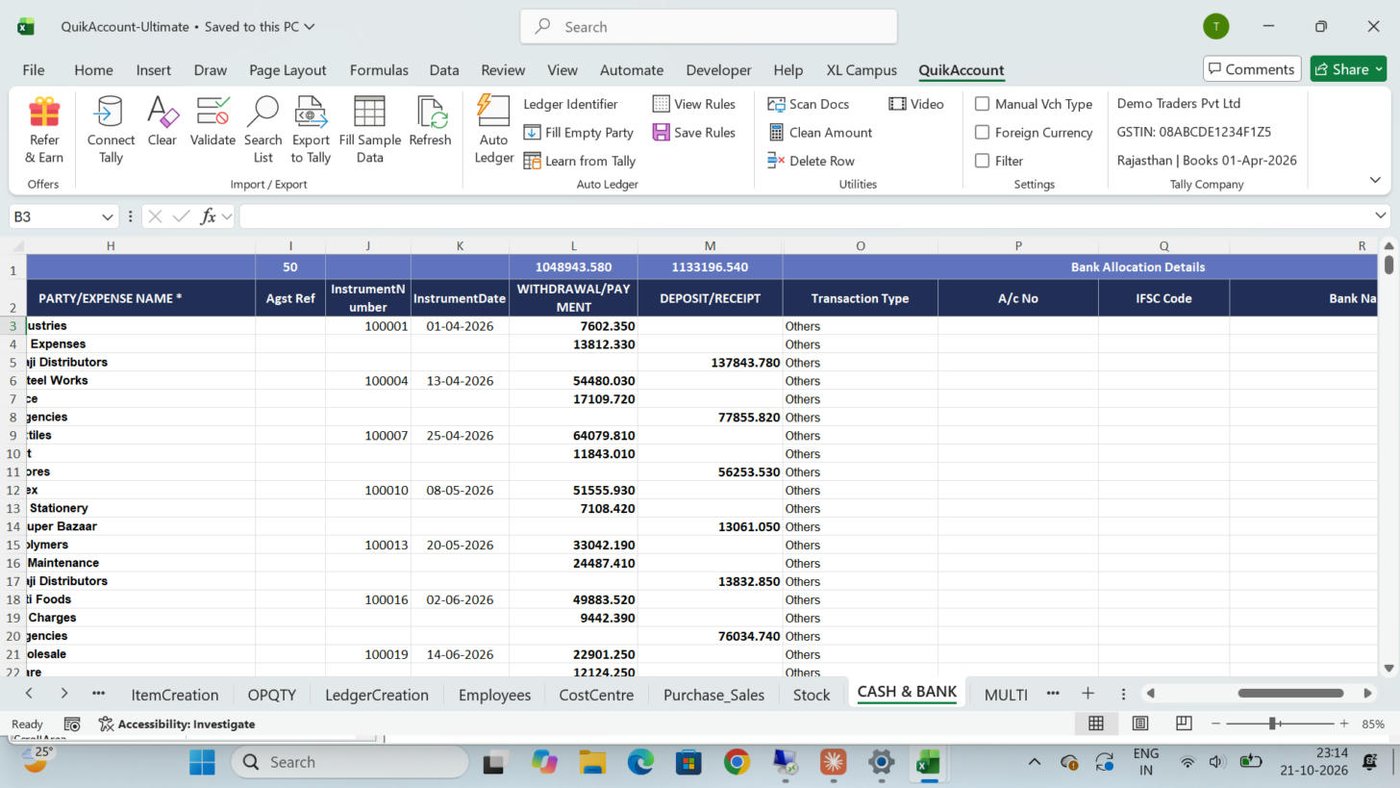Click Learn from Tally
This screenshot has height=788, width=1400.
click(x=579, y=161)
